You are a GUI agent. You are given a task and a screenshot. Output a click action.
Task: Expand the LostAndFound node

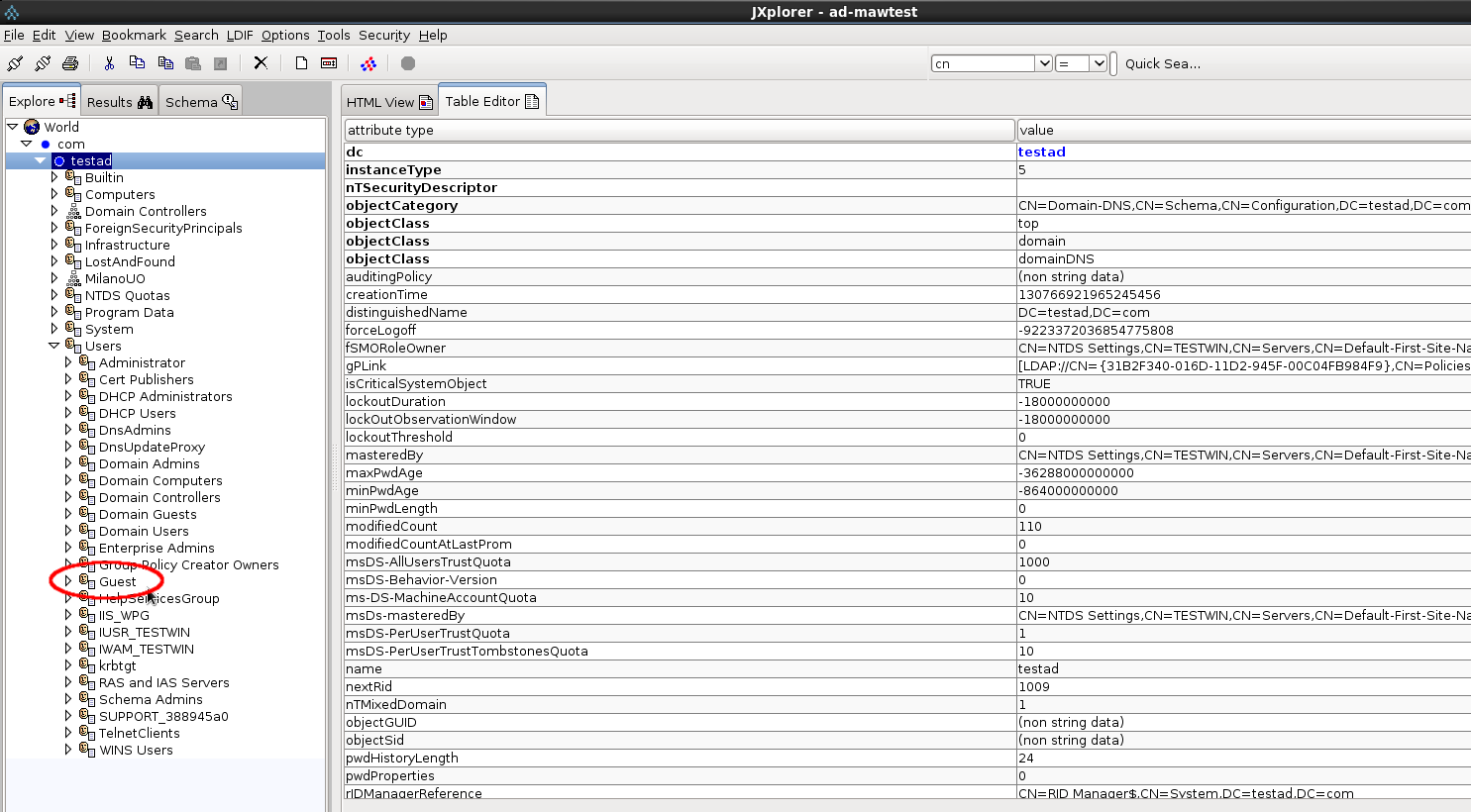point(54,261)
